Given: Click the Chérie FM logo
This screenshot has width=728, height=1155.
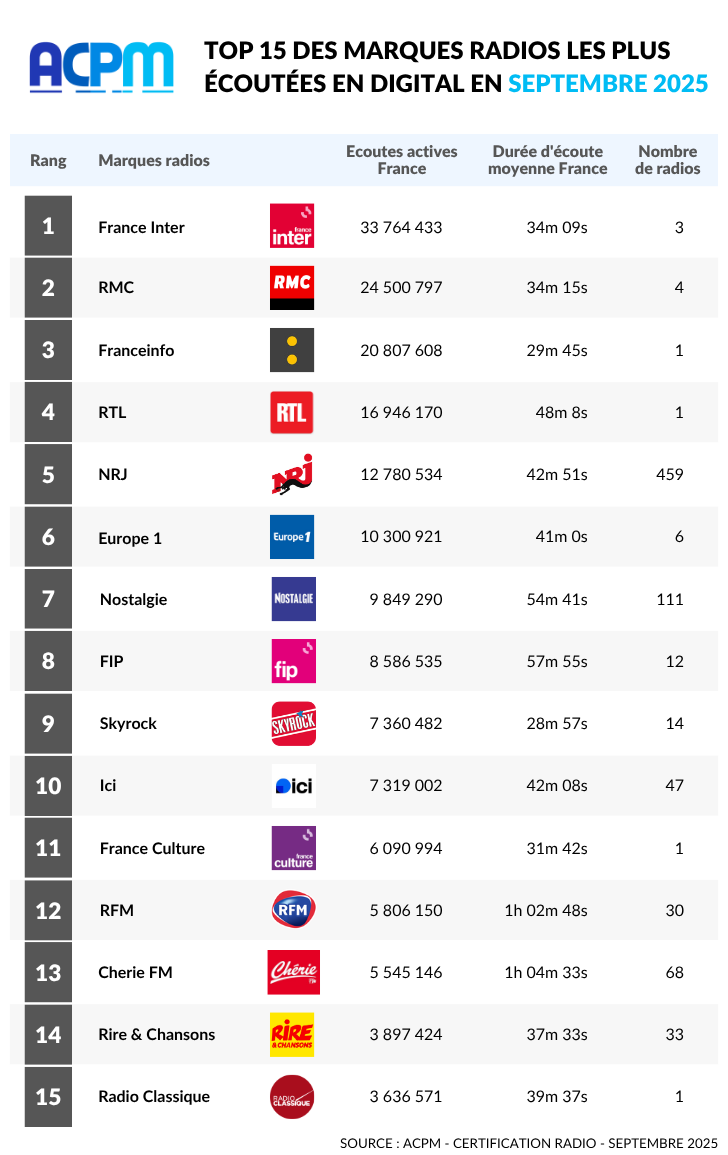Looking at the screenshot, I should pos(293,972).
